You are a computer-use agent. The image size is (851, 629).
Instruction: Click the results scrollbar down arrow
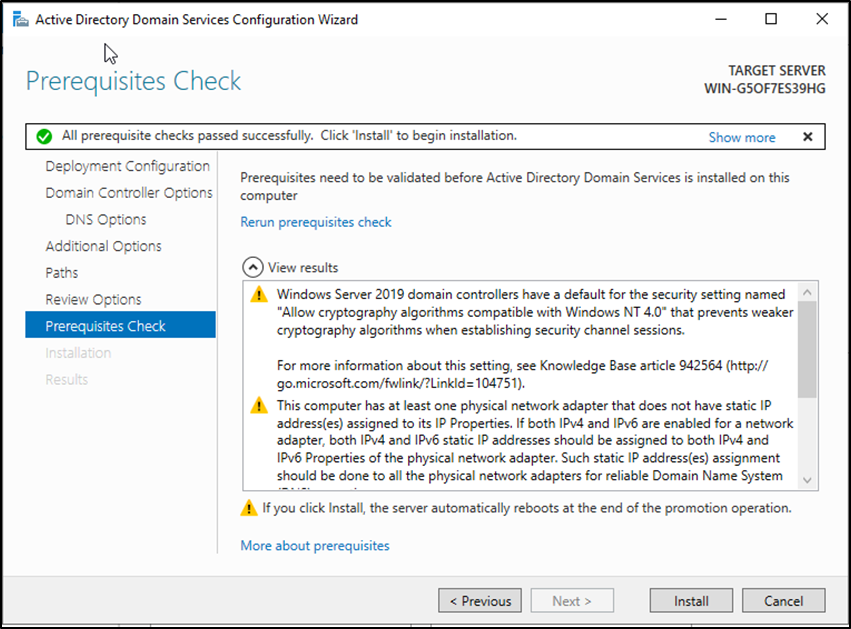(808, 481)
